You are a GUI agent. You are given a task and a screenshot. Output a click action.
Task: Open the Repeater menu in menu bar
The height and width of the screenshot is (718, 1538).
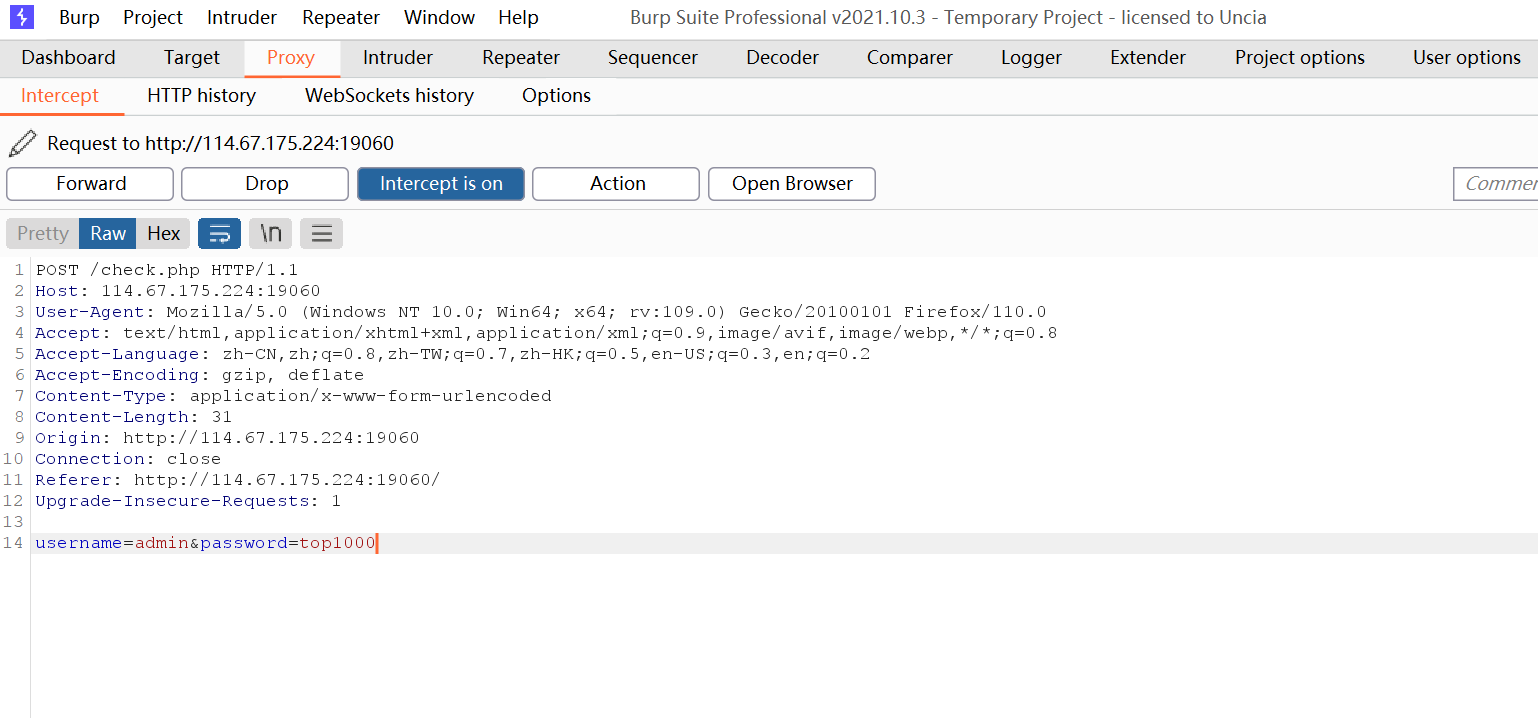[x=341, y=17]
